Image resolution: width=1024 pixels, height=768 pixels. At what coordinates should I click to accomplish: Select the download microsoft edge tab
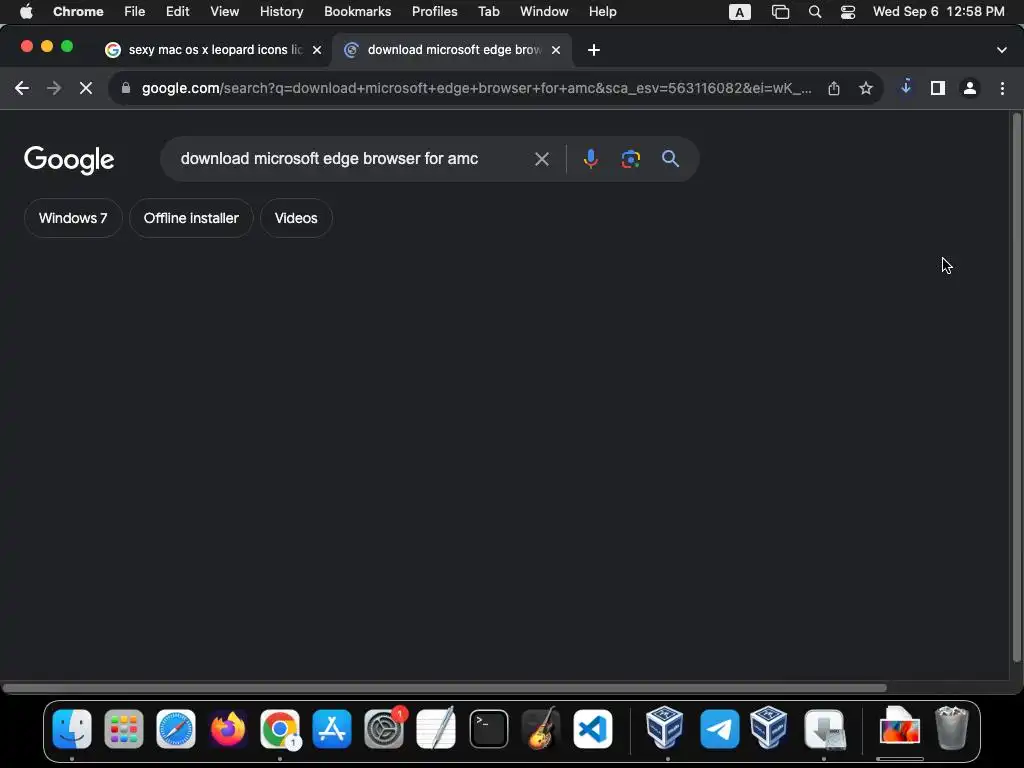(454, 50)
